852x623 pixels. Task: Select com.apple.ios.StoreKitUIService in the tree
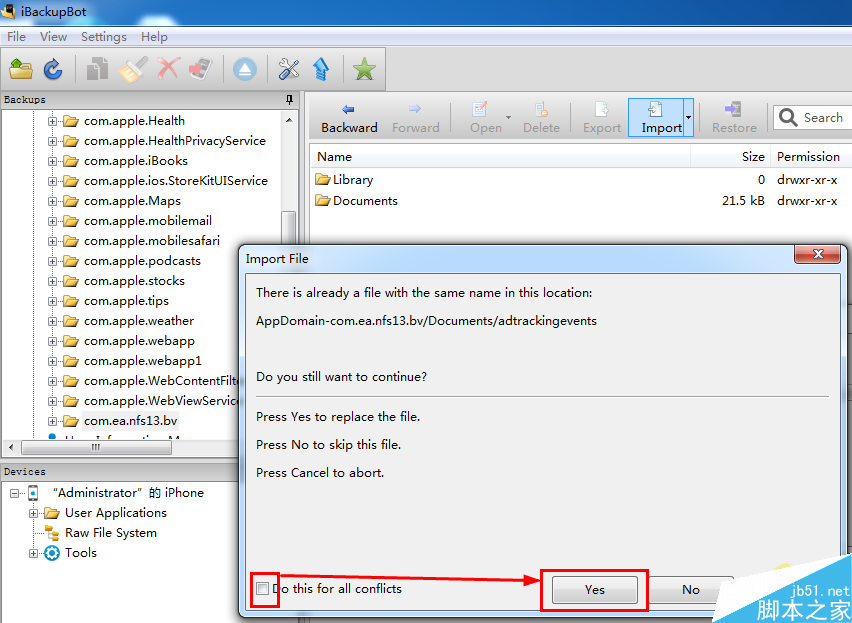(x=176, y=181)
